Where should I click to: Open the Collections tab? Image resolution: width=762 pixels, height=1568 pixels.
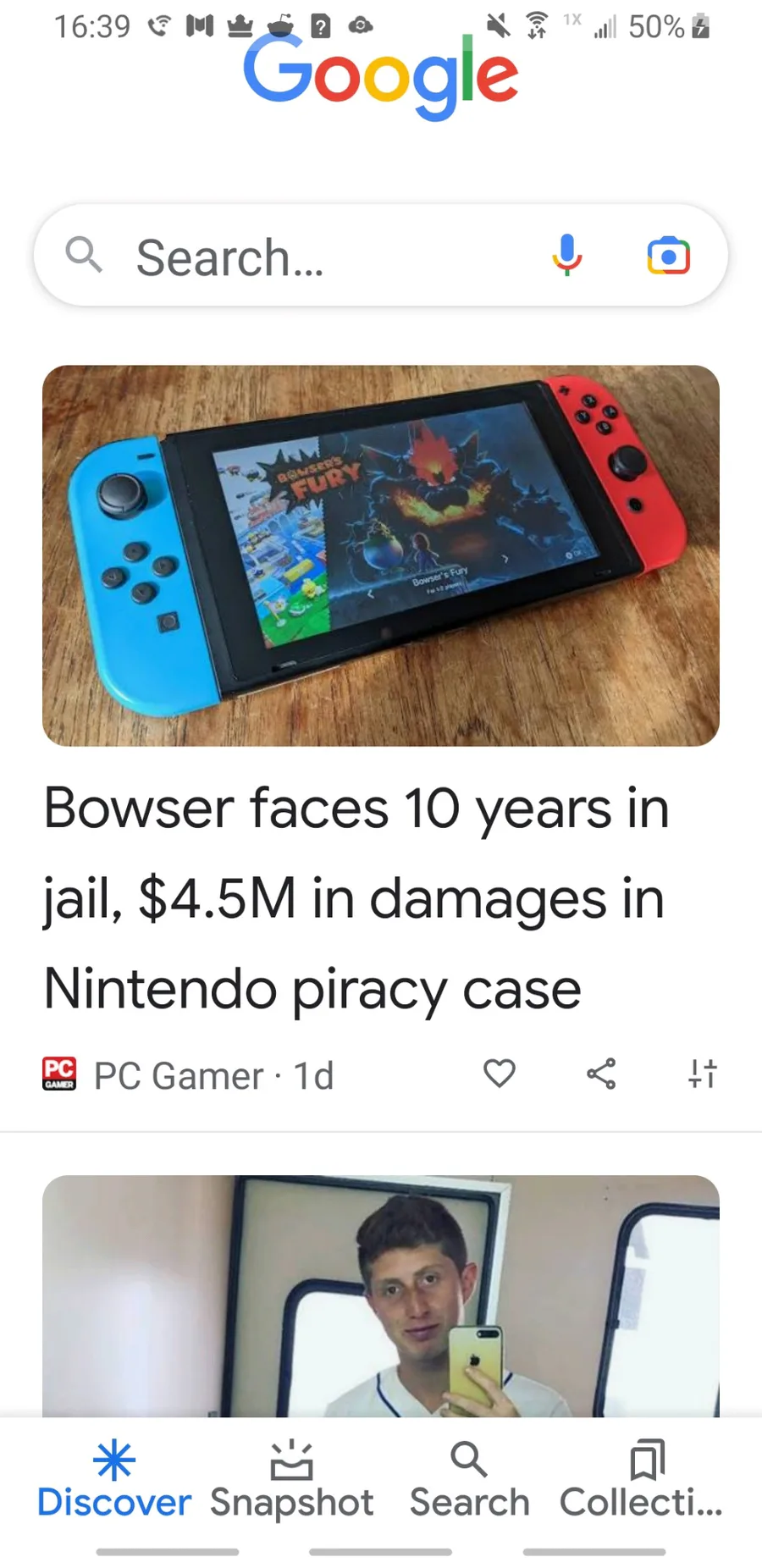coord(642,1479)
